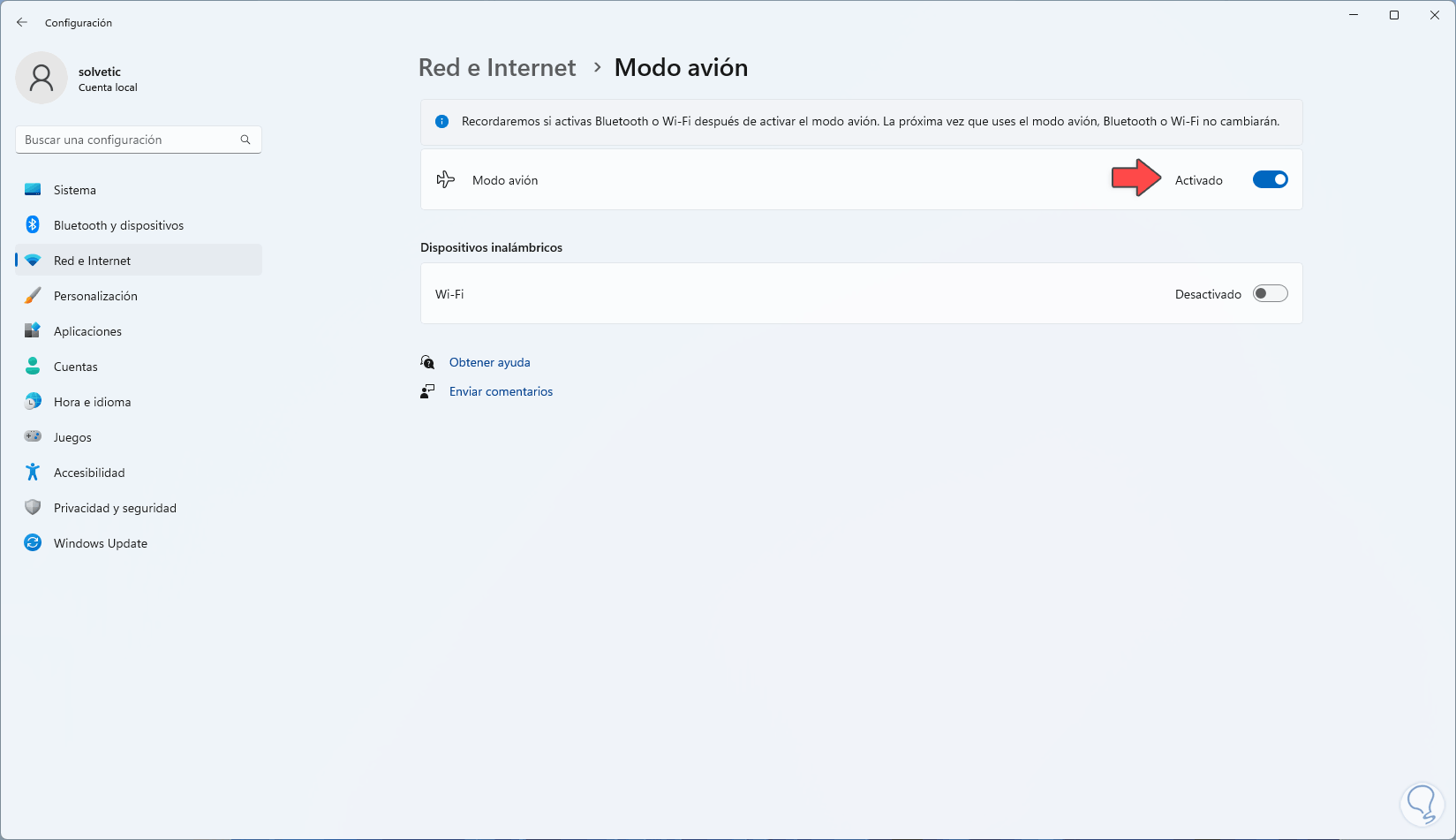
Task: Click the Enviar comentarios link
Action: click(x=501, y=391)
